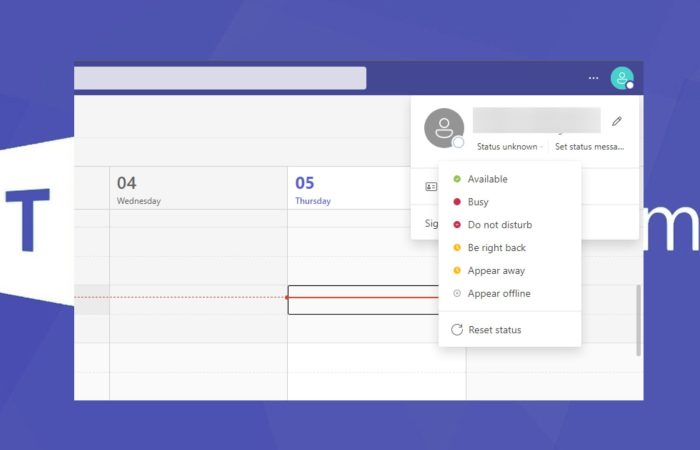The width and height of the screenshot is (700, 450).
Task: Click the selected time slot on Thursday
Action: pos(363,300)
